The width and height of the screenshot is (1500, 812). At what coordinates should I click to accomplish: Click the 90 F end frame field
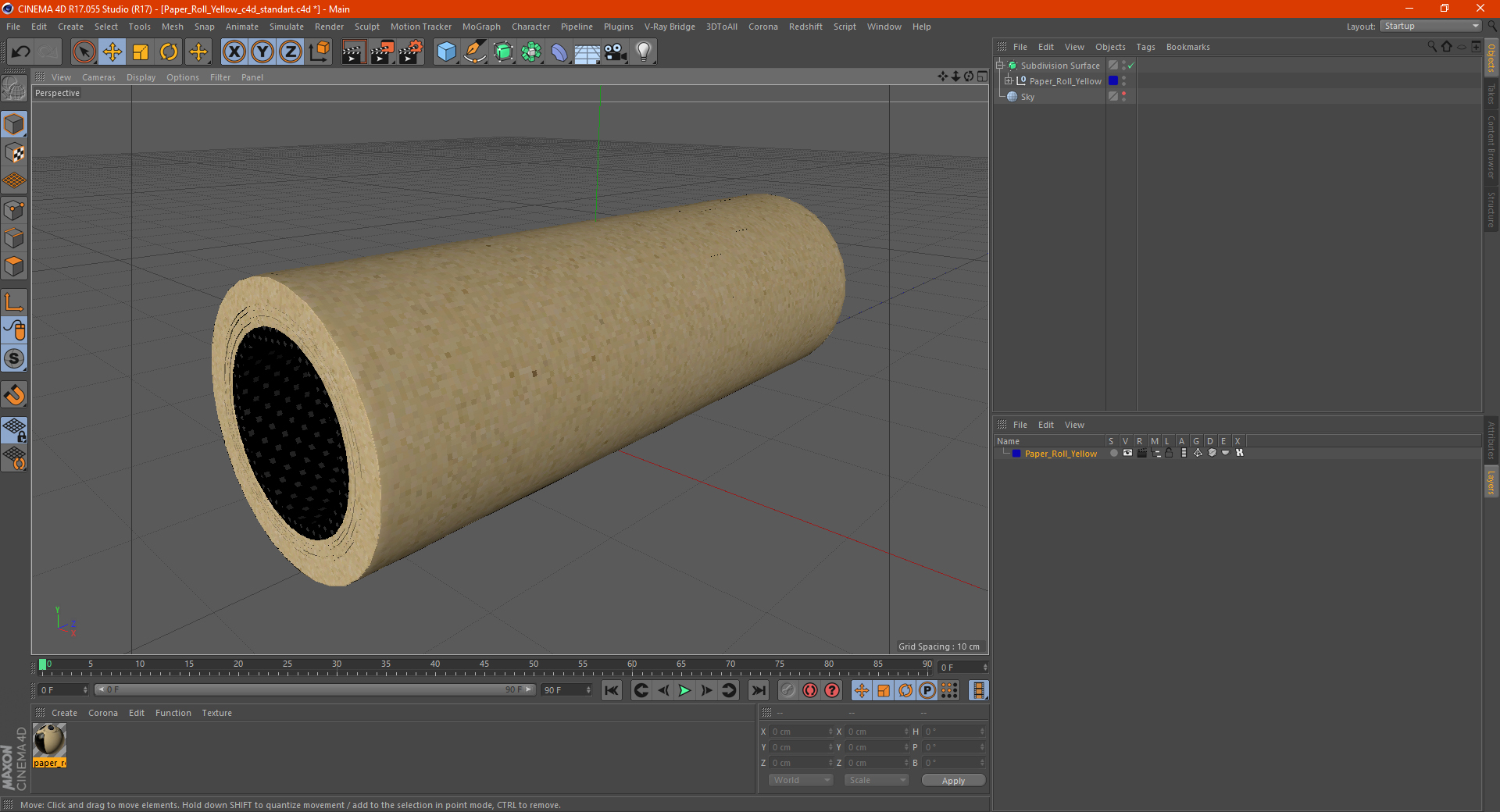567,689
